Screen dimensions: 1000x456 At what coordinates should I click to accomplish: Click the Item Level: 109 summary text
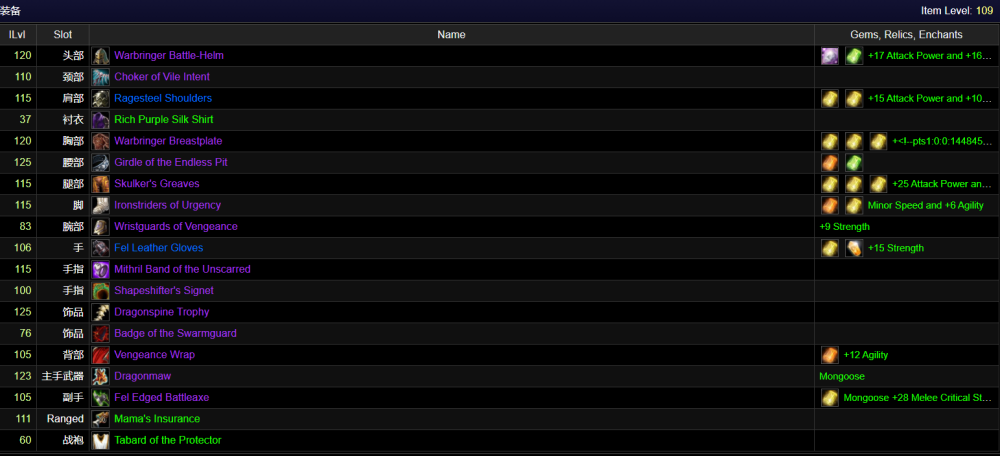pos(957,11)
